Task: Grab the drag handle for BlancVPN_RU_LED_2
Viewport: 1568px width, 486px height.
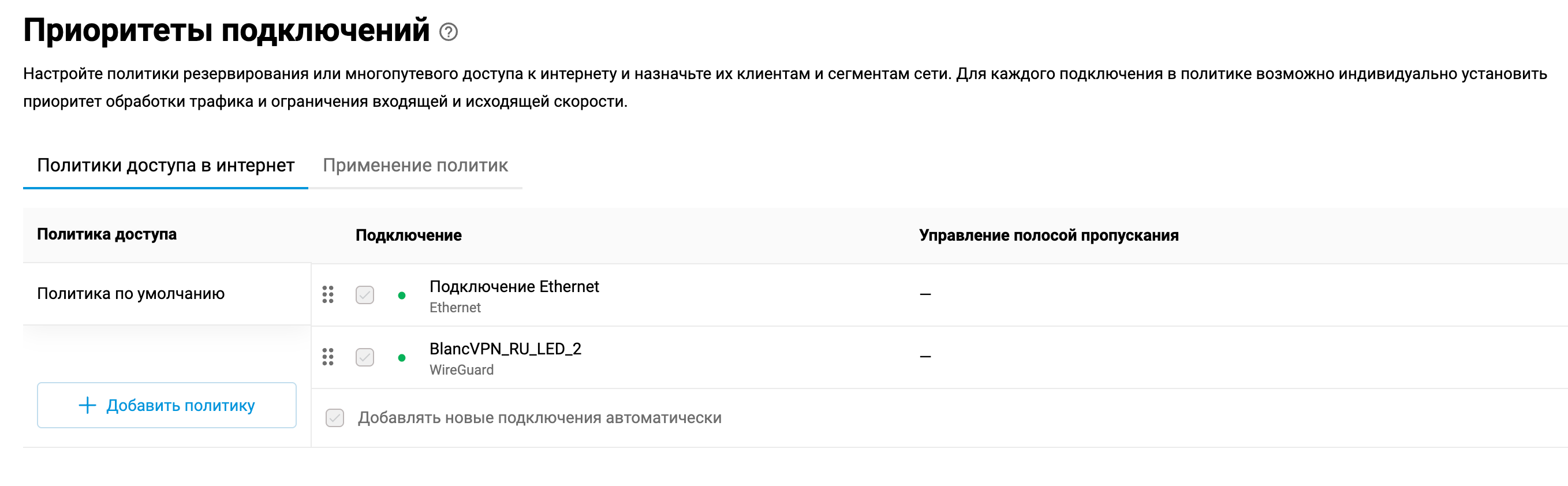Action: coord(328,357)
